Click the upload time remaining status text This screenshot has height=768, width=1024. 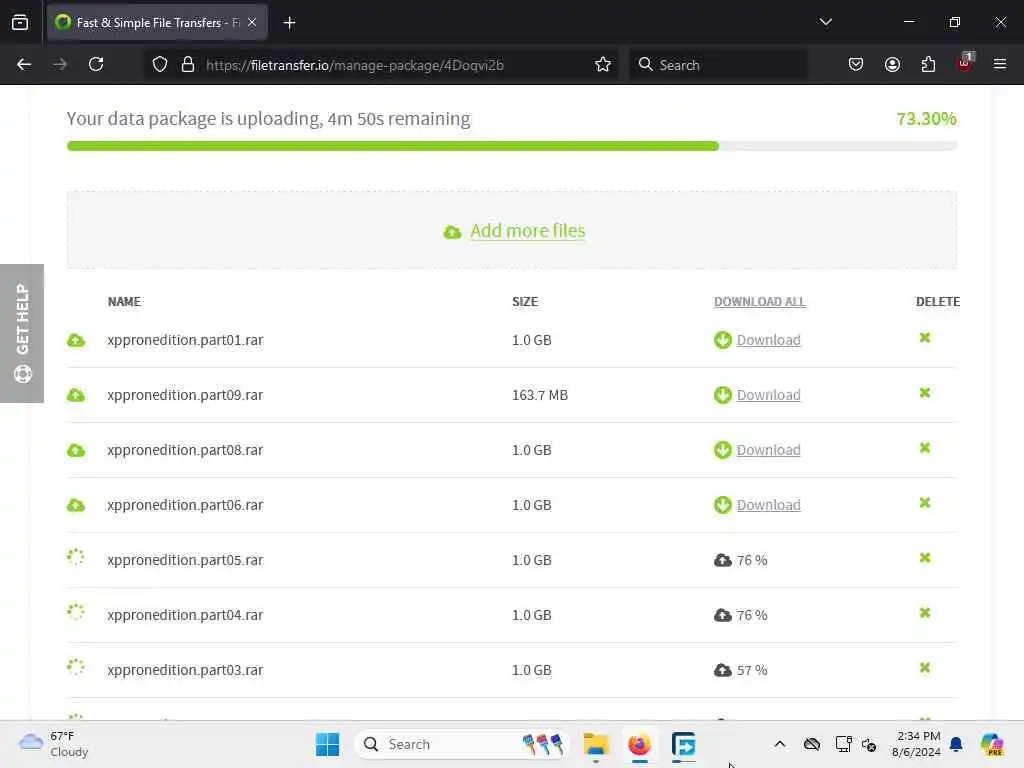coord(268,119)
